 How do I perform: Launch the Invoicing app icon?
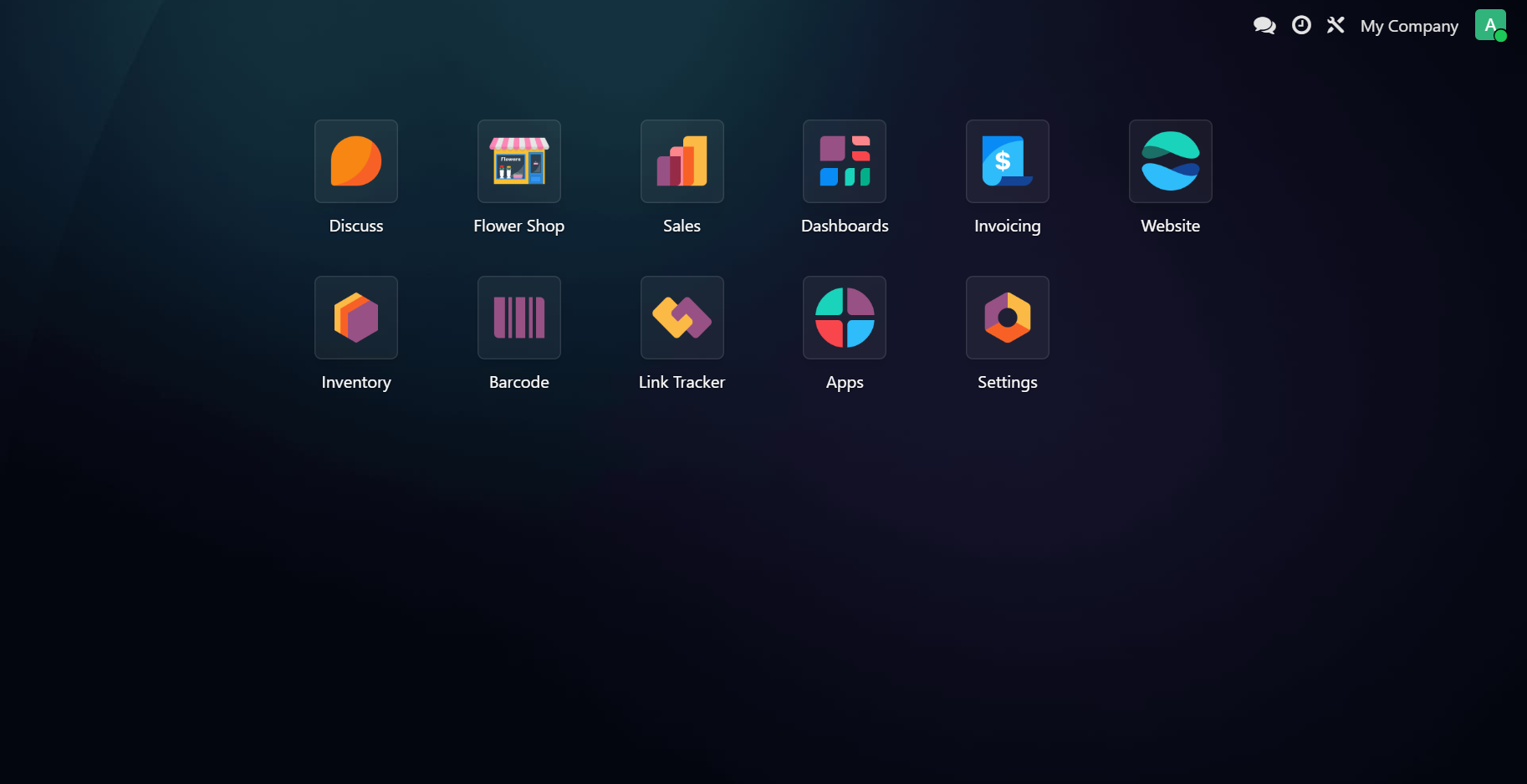click(1007, 161)
